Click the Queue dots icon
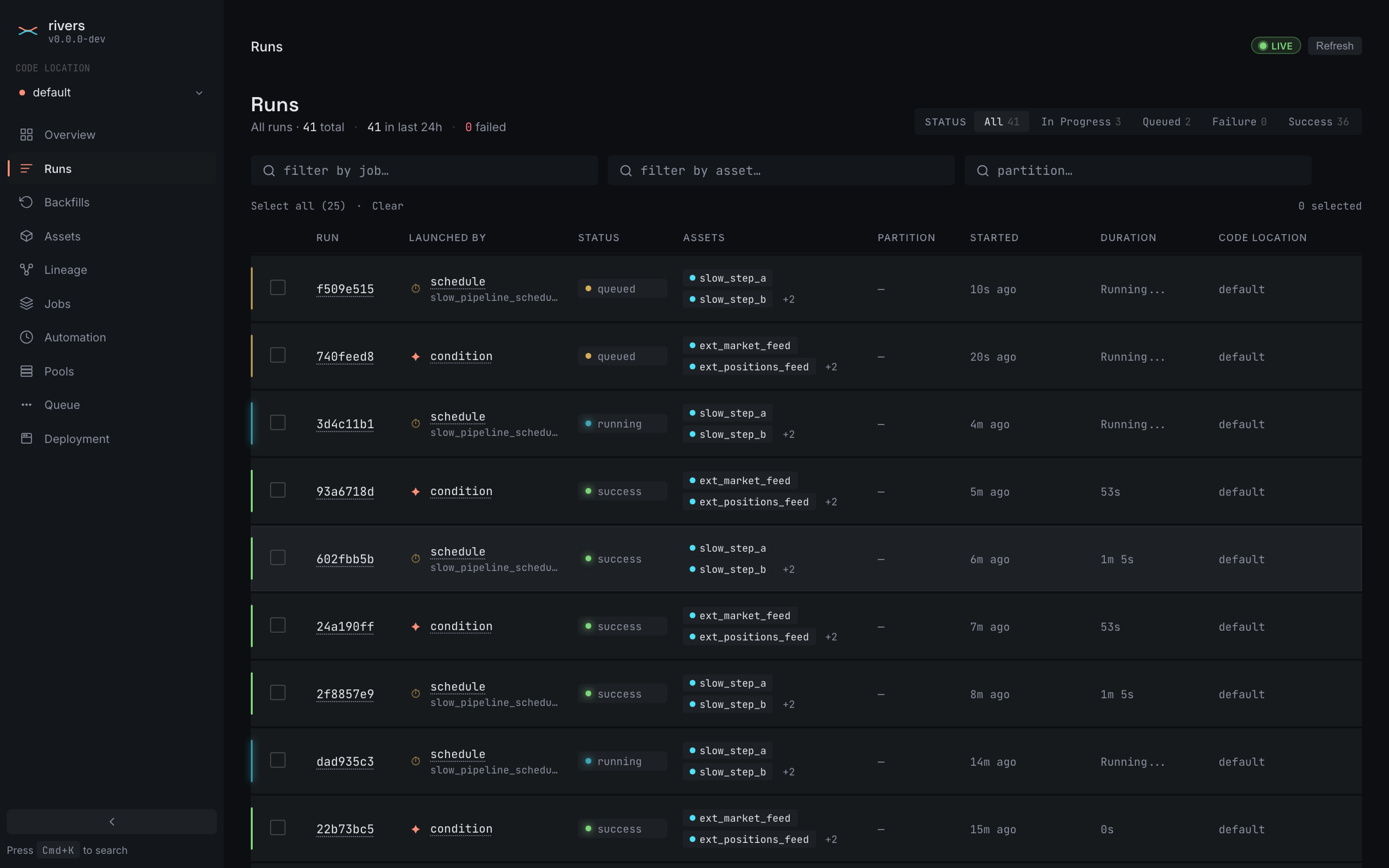Viewport: 1389px width, 868px height. pyautogui.click(x=26, y=405)
